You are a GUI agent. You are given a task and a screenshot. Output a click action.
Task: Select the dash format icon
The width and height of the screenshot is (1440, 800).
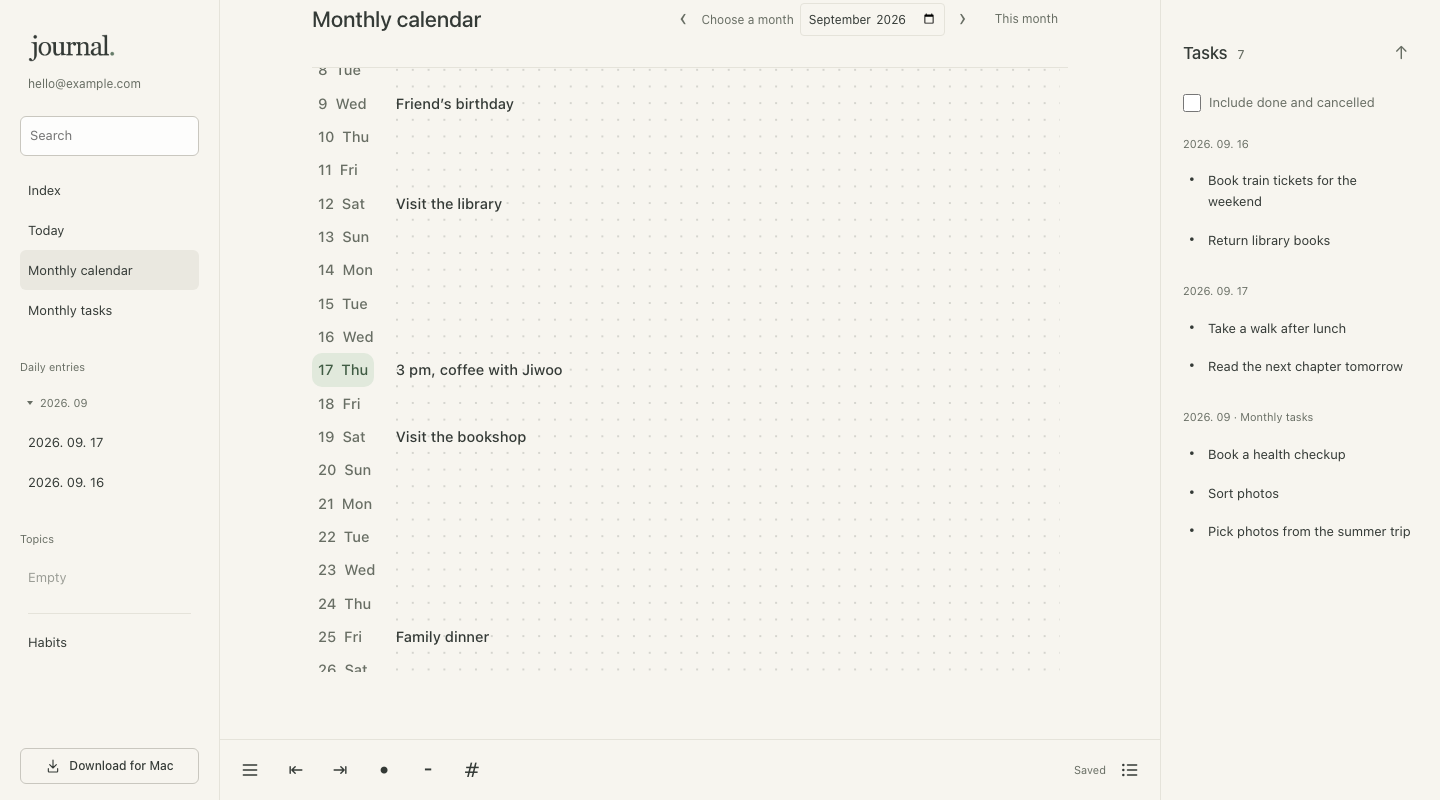[428, 770]
